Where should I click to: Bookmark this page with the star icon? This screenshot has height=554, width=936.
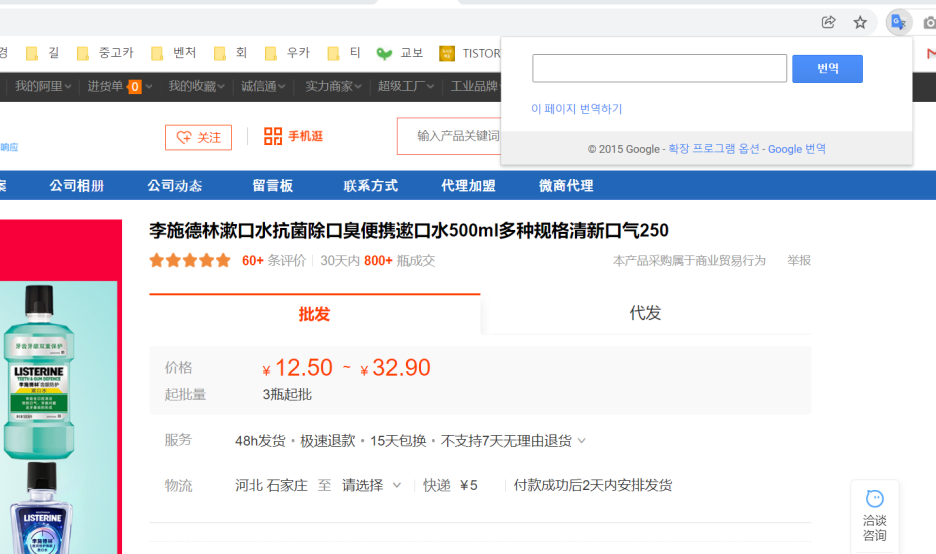click(860, 22)
